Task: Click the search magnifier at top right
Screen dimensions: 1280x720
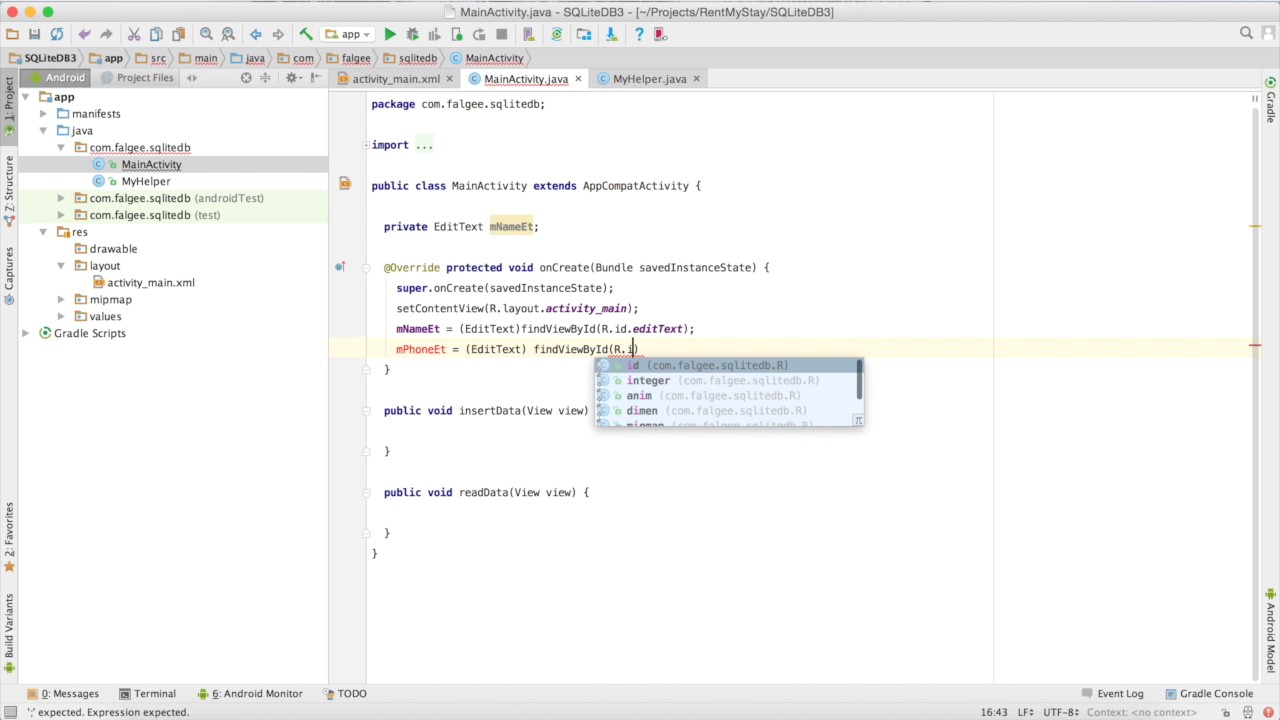Action: point(1246,33)
